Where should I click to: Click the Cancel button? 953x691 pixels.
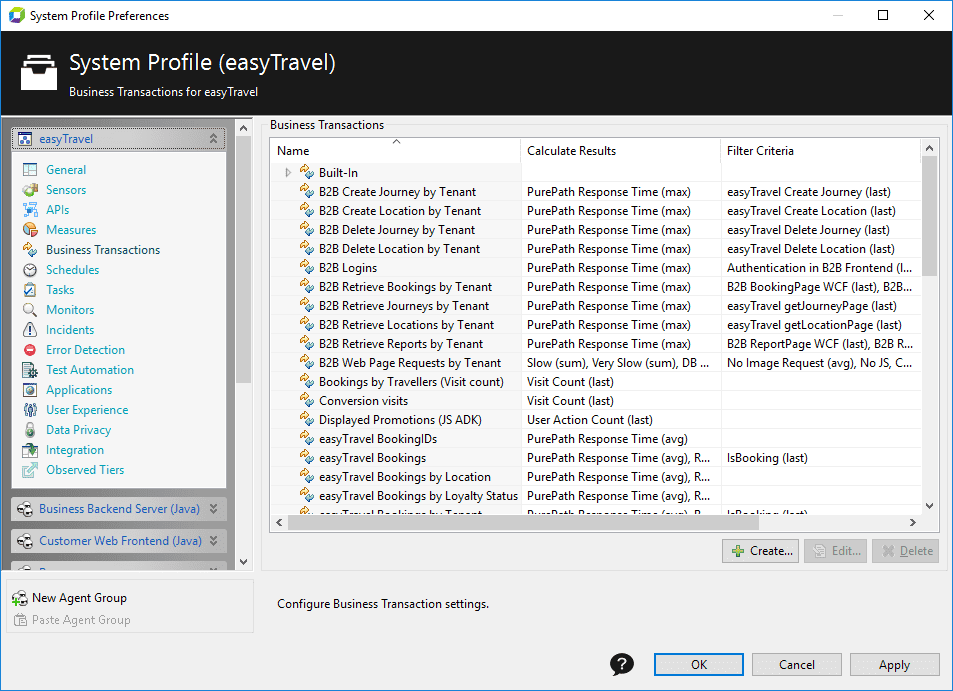point(797,665)
